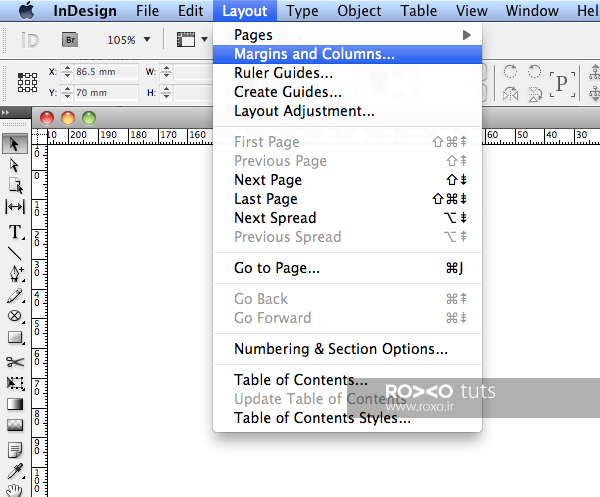600x497 pixels.
Task: Close the open Layout menu
Action: pyautogui.click(x=245, y=11)
